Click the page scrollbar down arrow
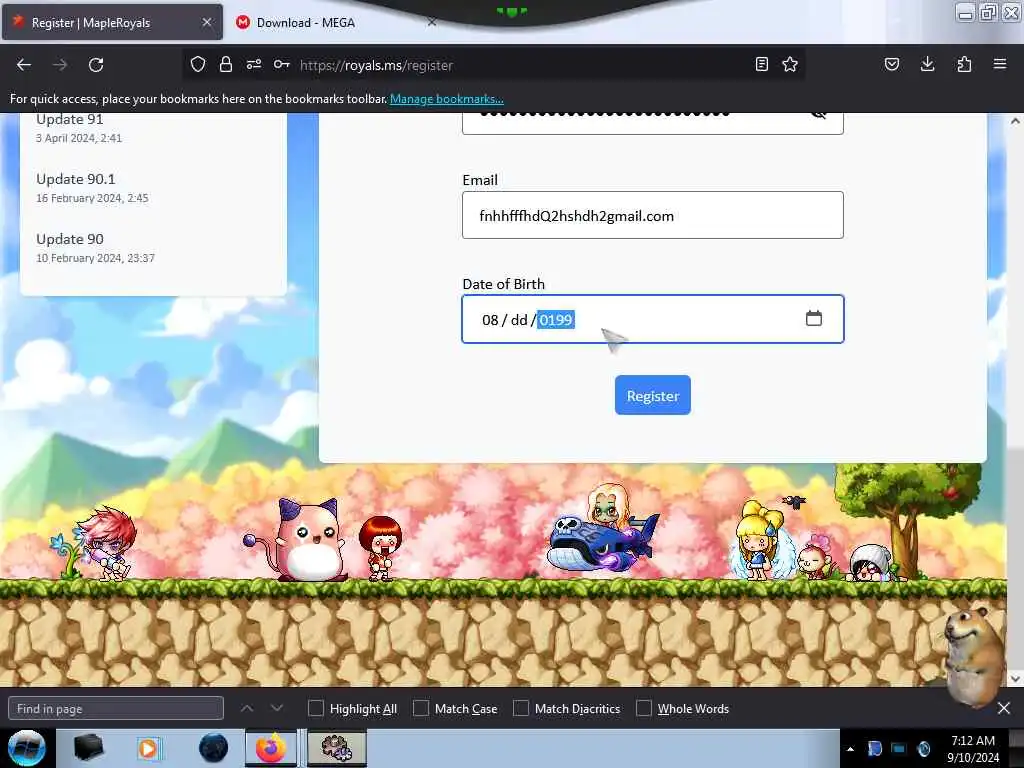 (x=1015, y=679)
